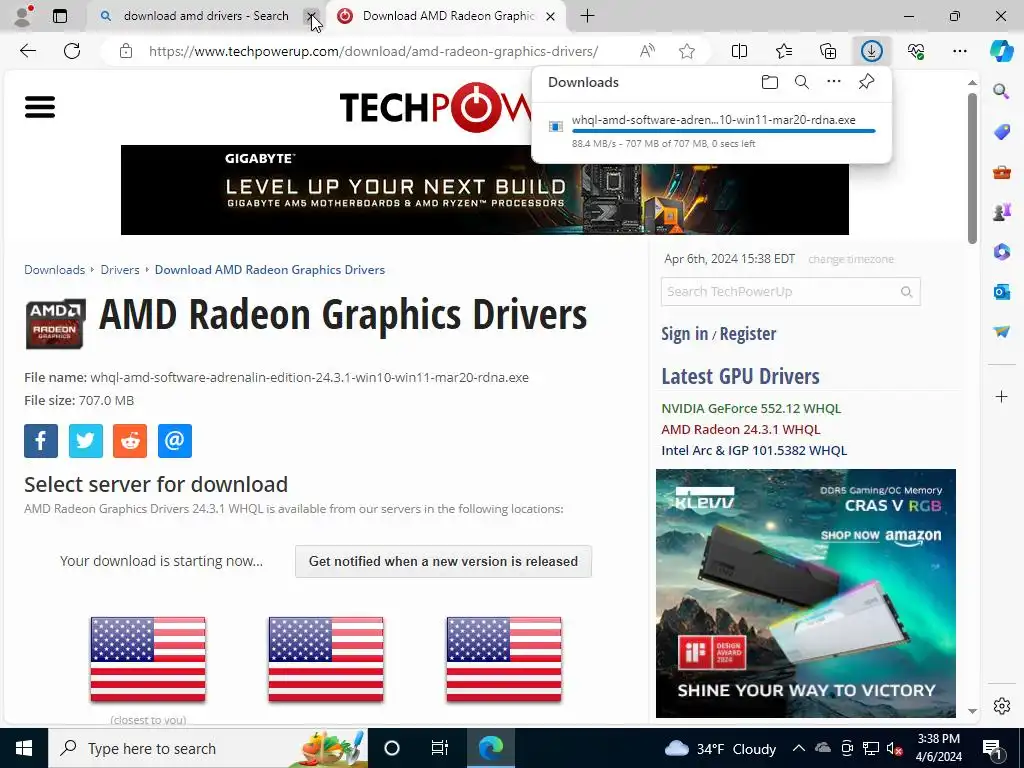
Task: Add a new sidebar app
Action: [1001, 396]
